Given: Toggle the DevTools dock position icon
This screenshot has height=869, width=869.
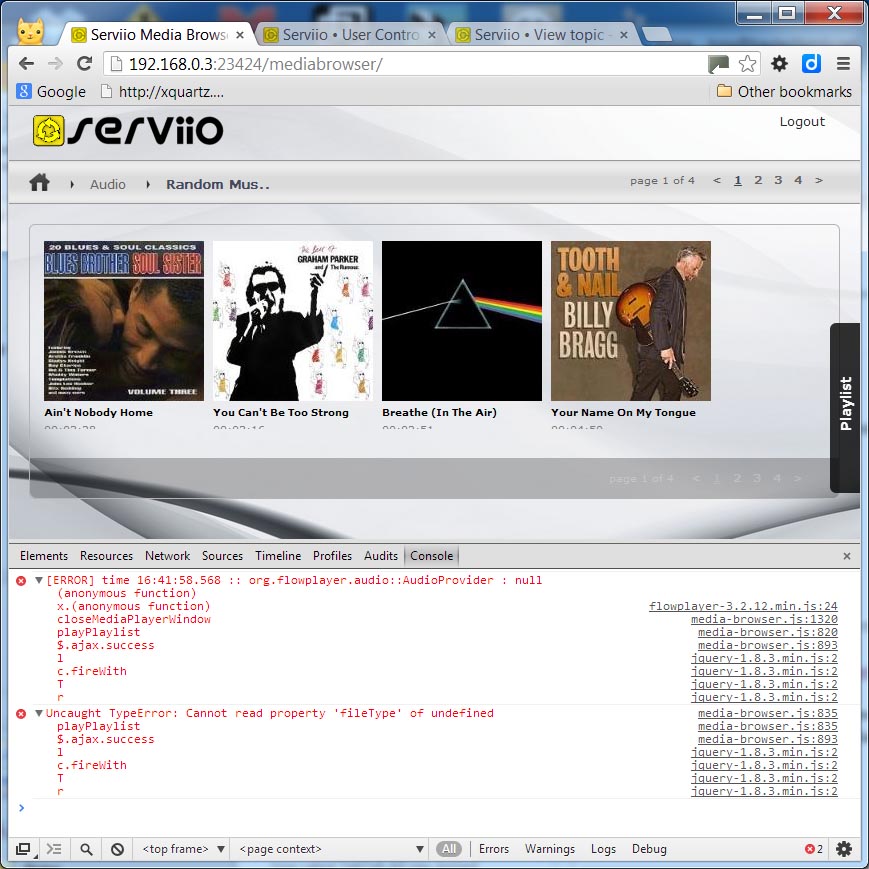Looking at the screenshot, I should click(x=25, y=848).
